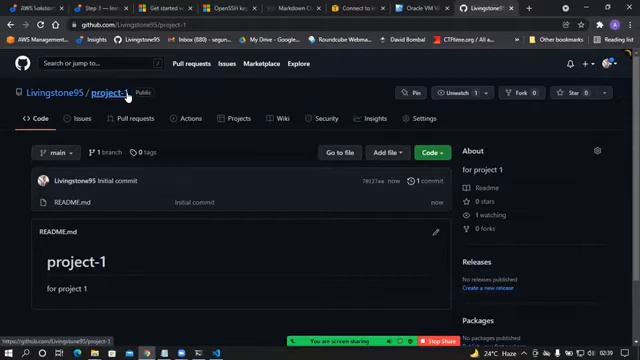Expand the plus create-new menu
Screen dimensions: 640x360
pyautogui.click(x=588, y=64)
